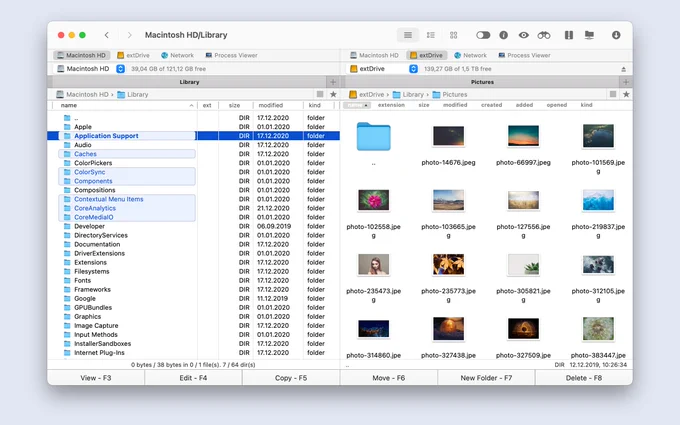Click the binoculars search icon
Viewport: 680px width, 425px height.
click(544, 35)
